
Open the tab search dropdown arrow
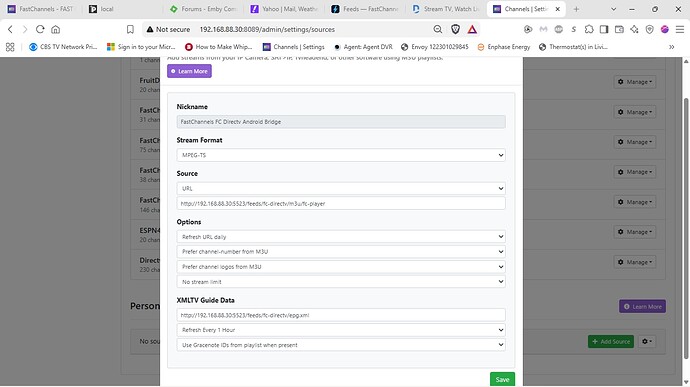(613, 9)
